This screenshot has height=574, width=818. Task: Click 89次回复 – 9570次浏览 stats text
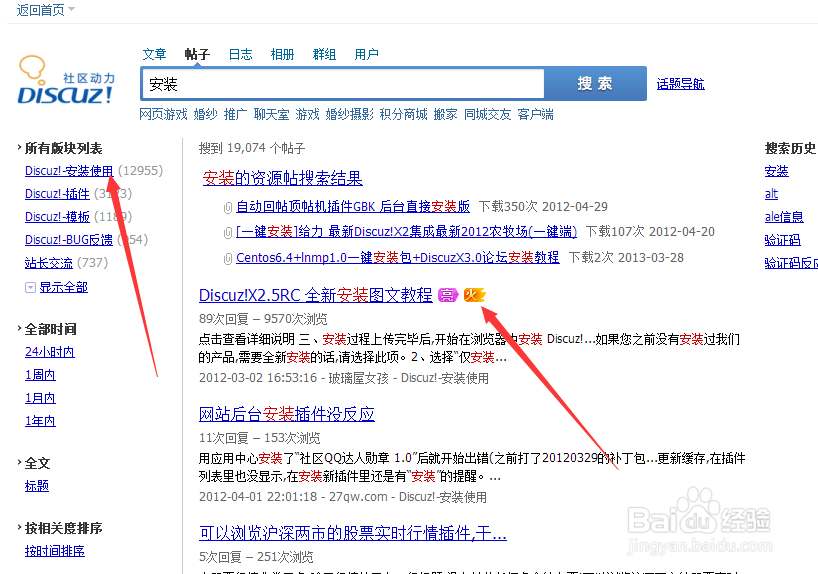pyautogui.click(x=263, y=319)
